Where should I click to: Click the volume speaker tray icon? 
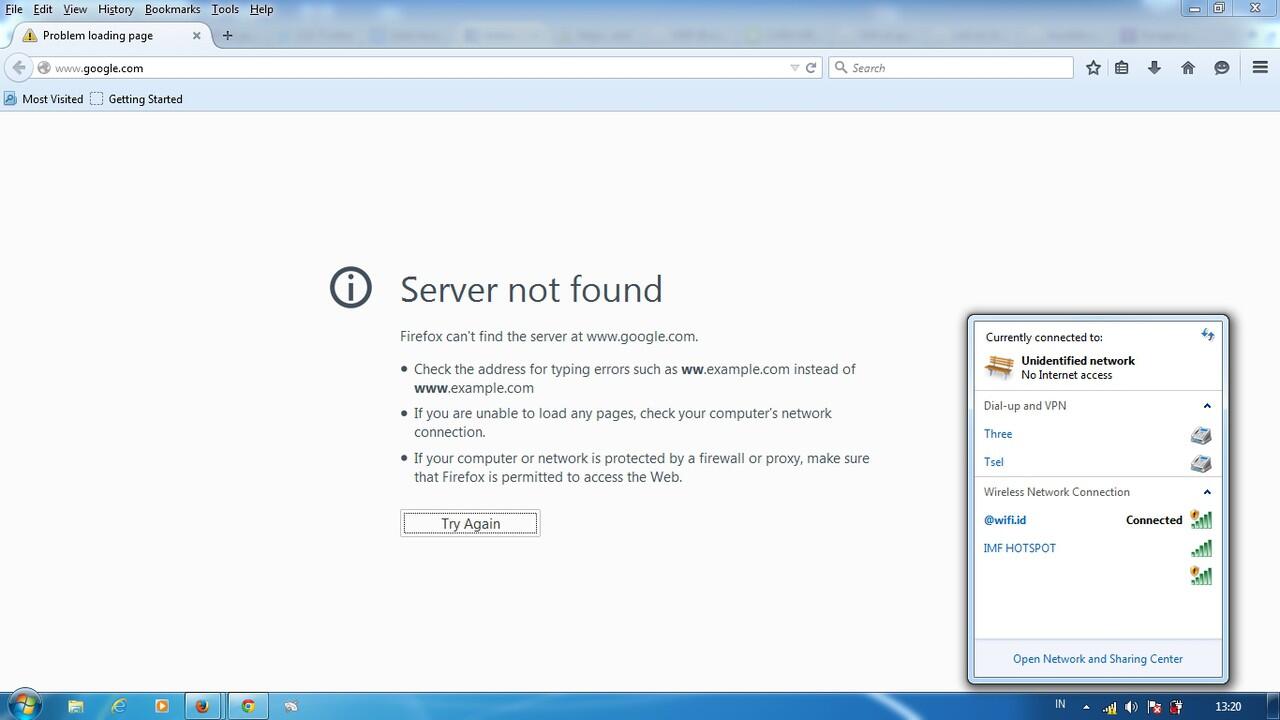tap(1131, 708)
